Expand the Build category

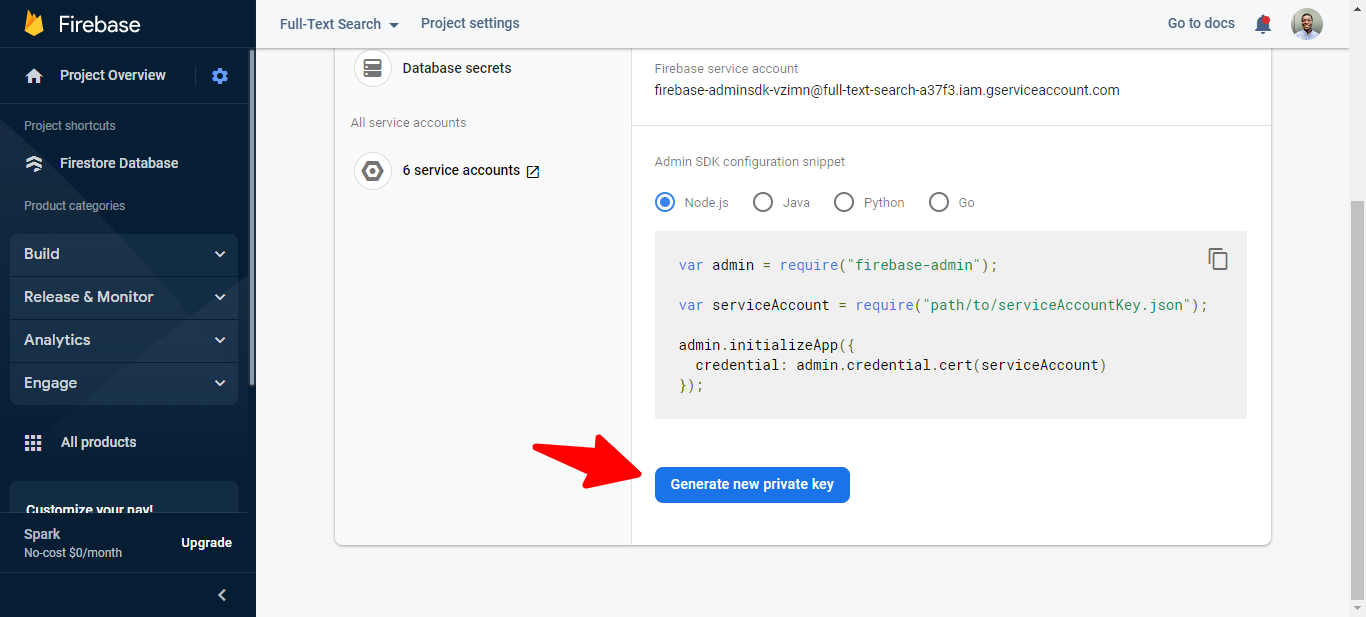(124, 255)
